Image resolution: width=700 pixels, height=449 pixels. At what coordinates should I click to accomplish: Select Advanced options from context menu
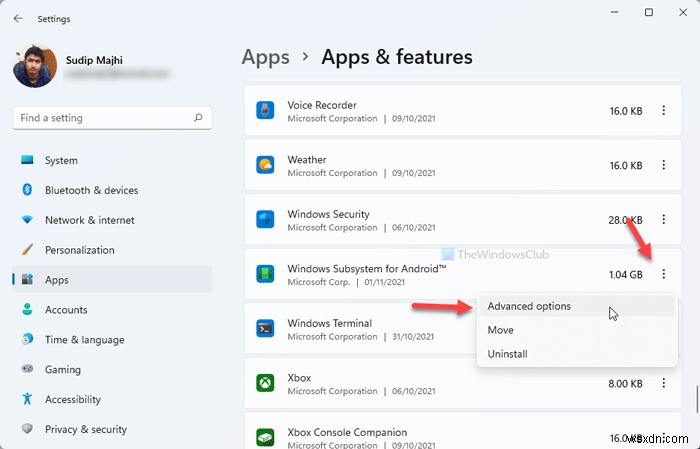click(x=529, y=306)
